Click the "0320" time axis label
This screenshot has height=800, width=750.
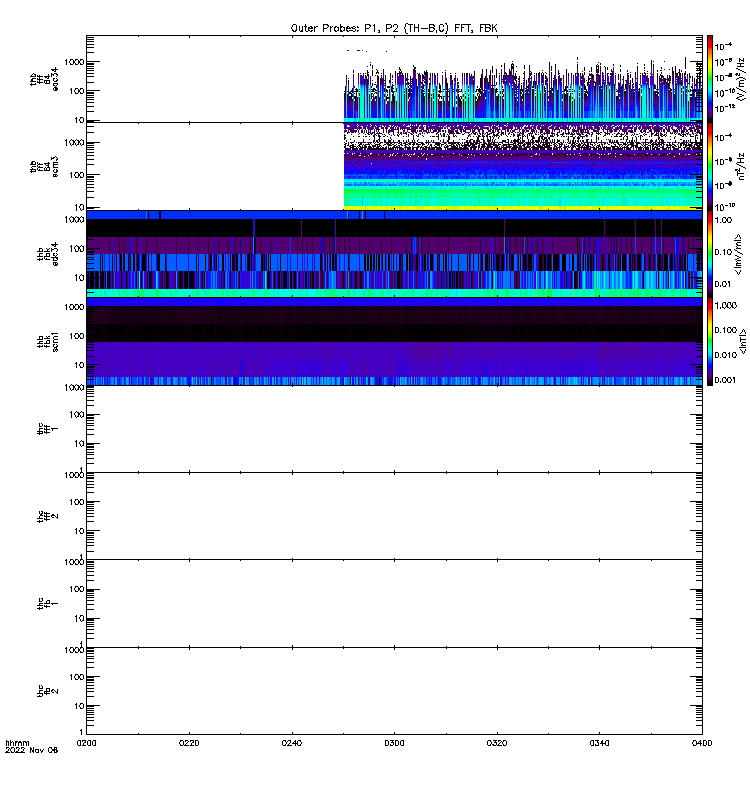497,743
